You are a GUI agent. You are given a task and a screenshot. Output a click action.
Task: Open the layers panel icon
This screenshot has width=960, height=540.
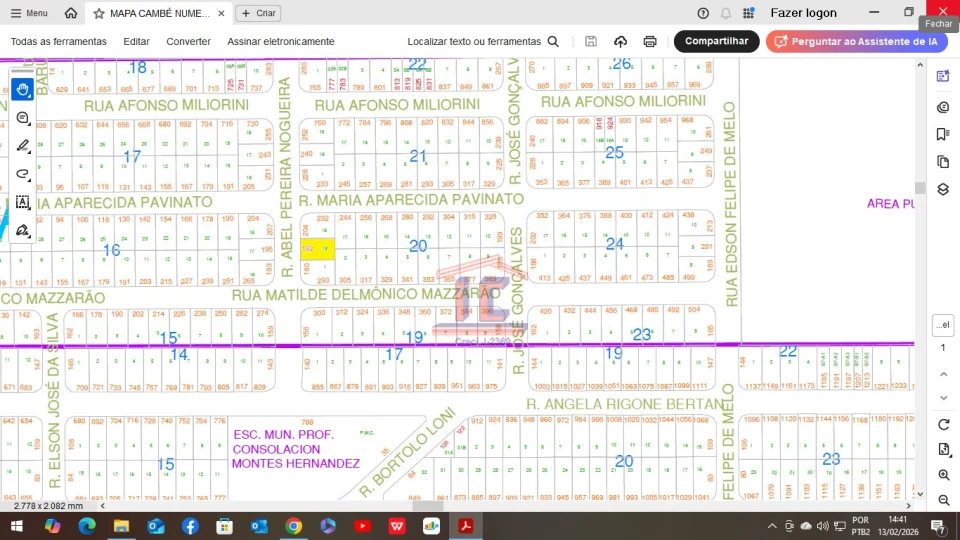[x=943, y=189]
